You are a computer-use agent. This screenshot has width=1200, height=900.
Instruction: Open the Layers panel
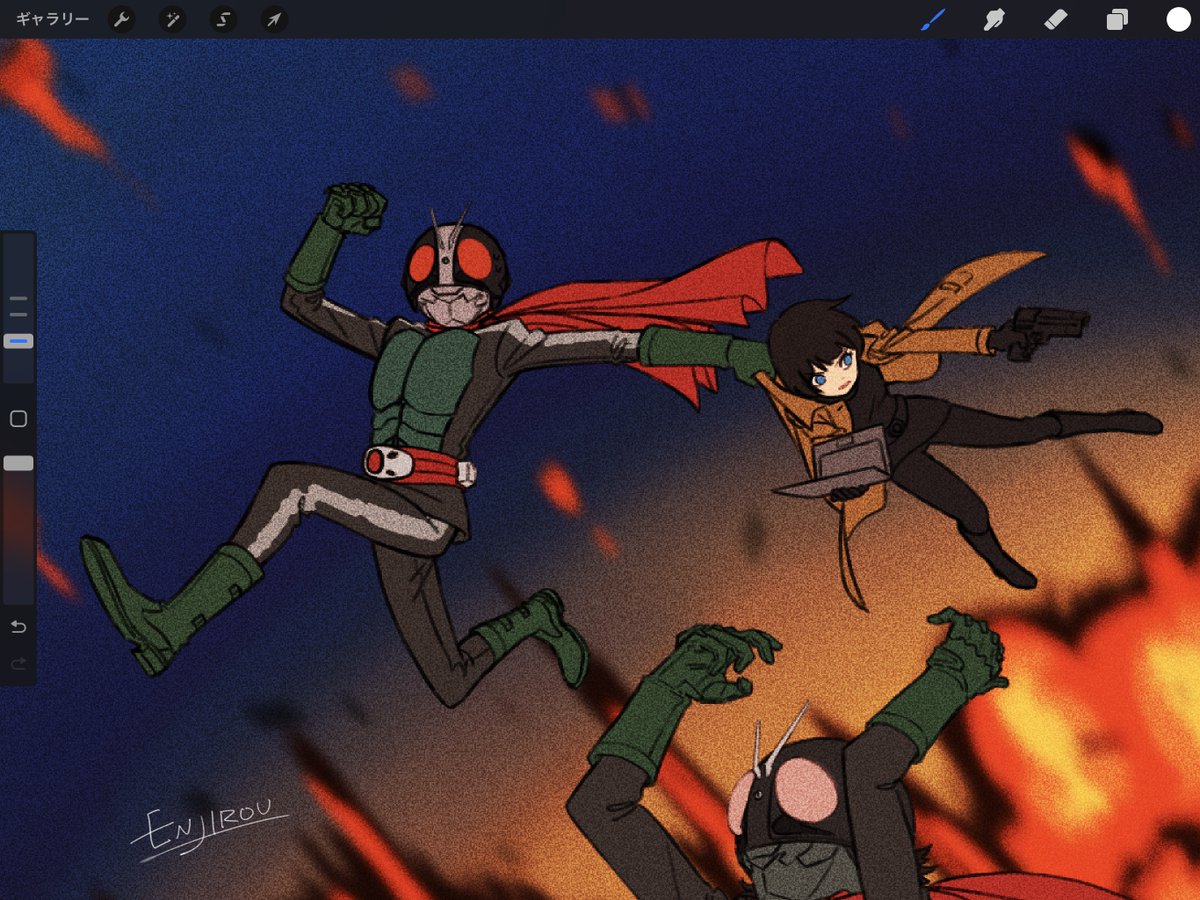pos(1117,20)
